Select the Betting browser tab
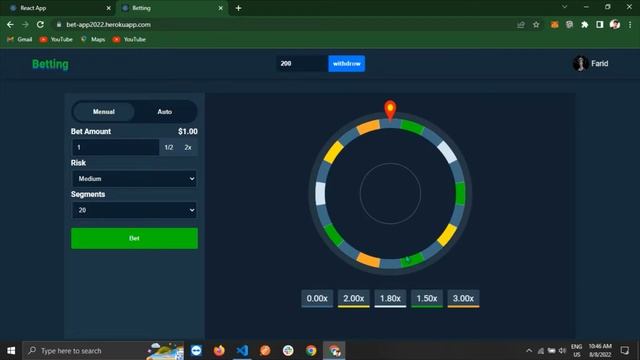The image size is (640, 360). click(x=172, y=8)
